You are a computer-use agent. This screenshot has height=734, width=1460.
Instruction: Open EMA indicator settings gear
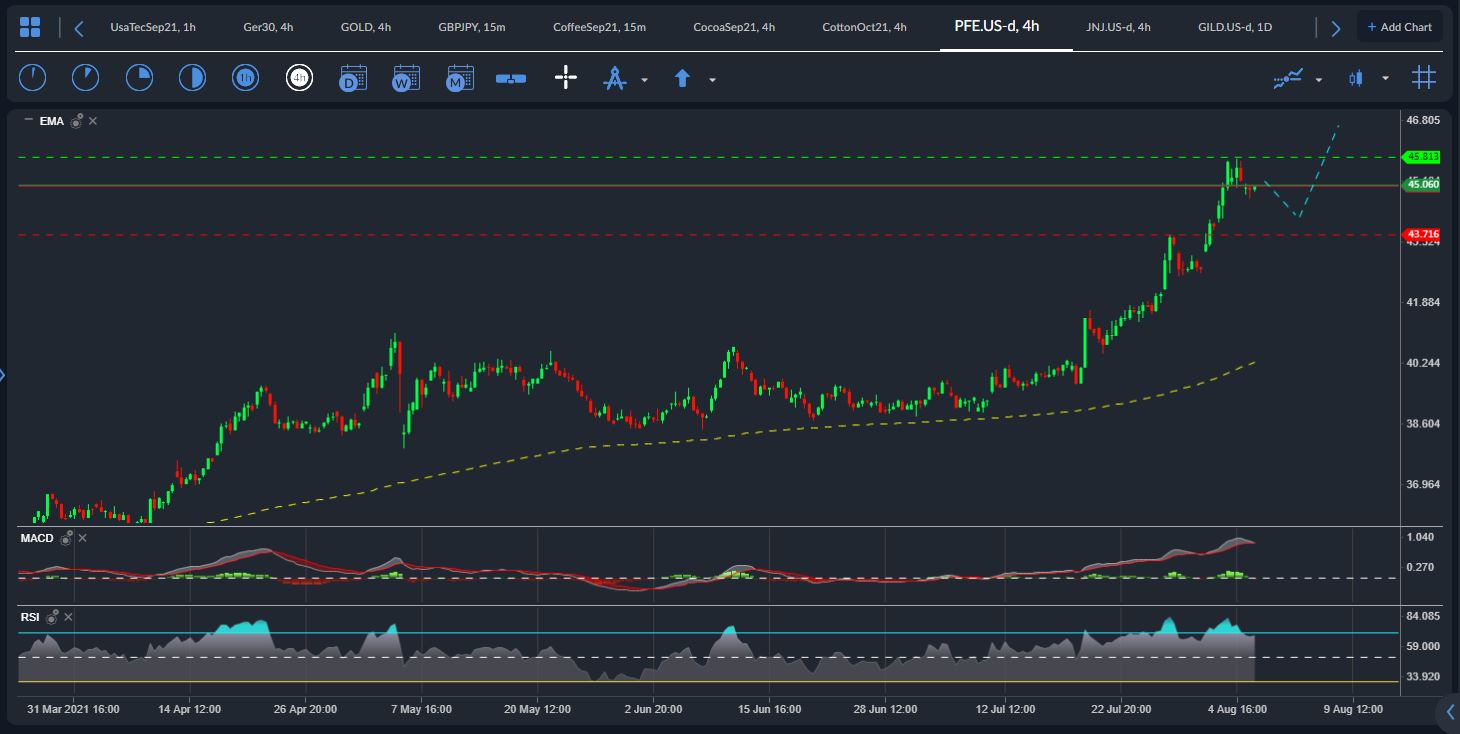[77, 121]
